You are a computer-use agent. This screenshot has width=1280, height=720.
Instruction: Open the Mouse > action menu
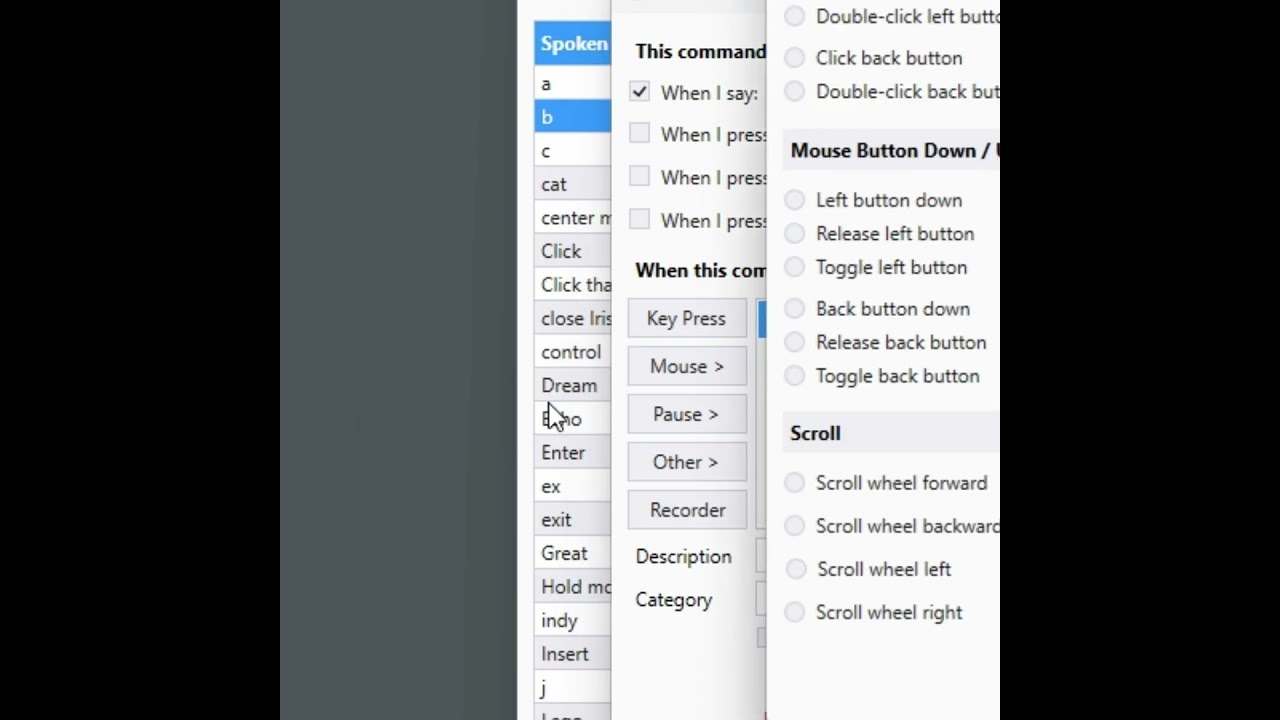click(x=687, y=366)
